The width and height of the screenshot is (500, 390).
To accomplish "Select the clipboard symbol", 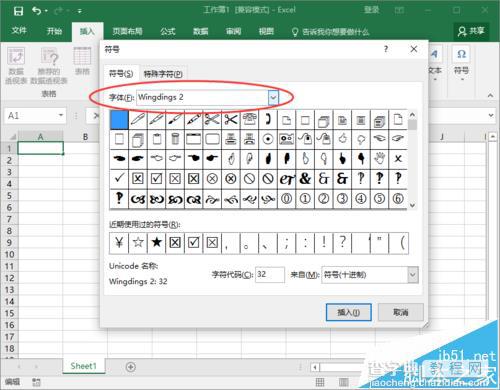I will coord(156,139).
